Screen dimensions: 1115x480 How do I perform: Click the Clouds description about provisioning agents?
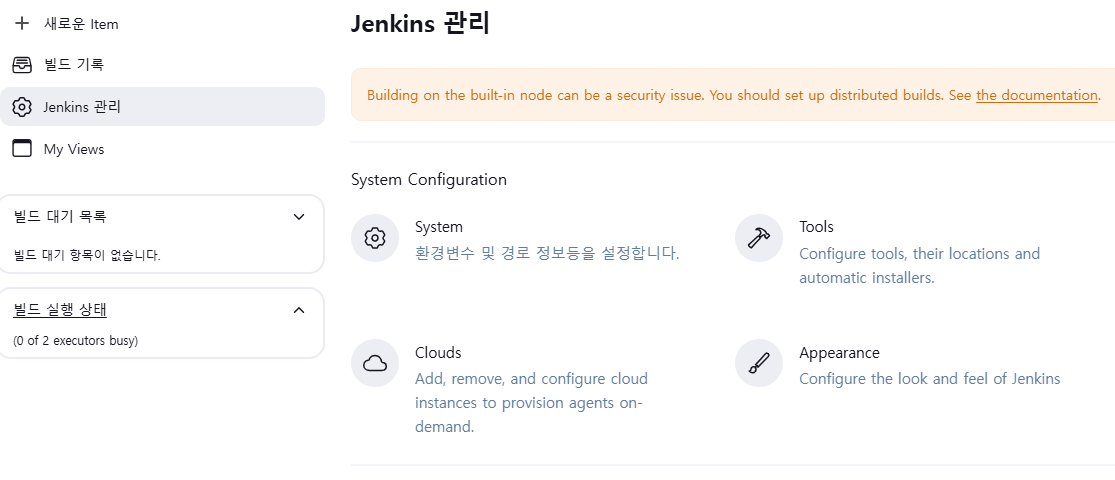(531, 402)
